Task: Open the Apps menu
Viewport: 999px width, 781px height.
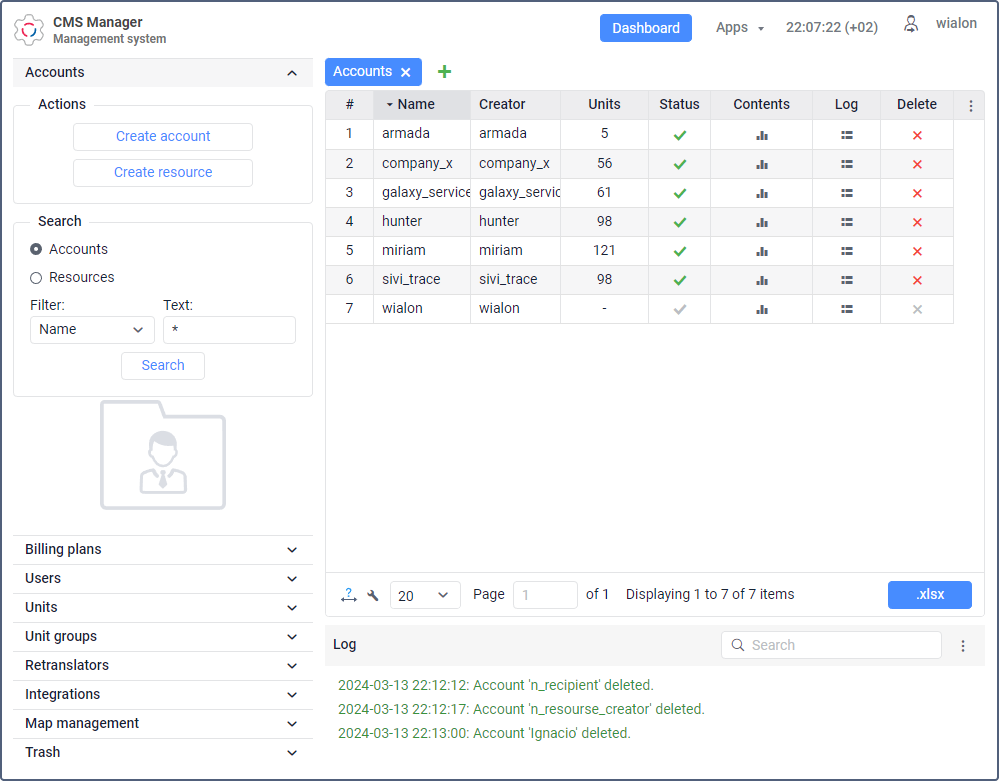Action: click(739, 28)
